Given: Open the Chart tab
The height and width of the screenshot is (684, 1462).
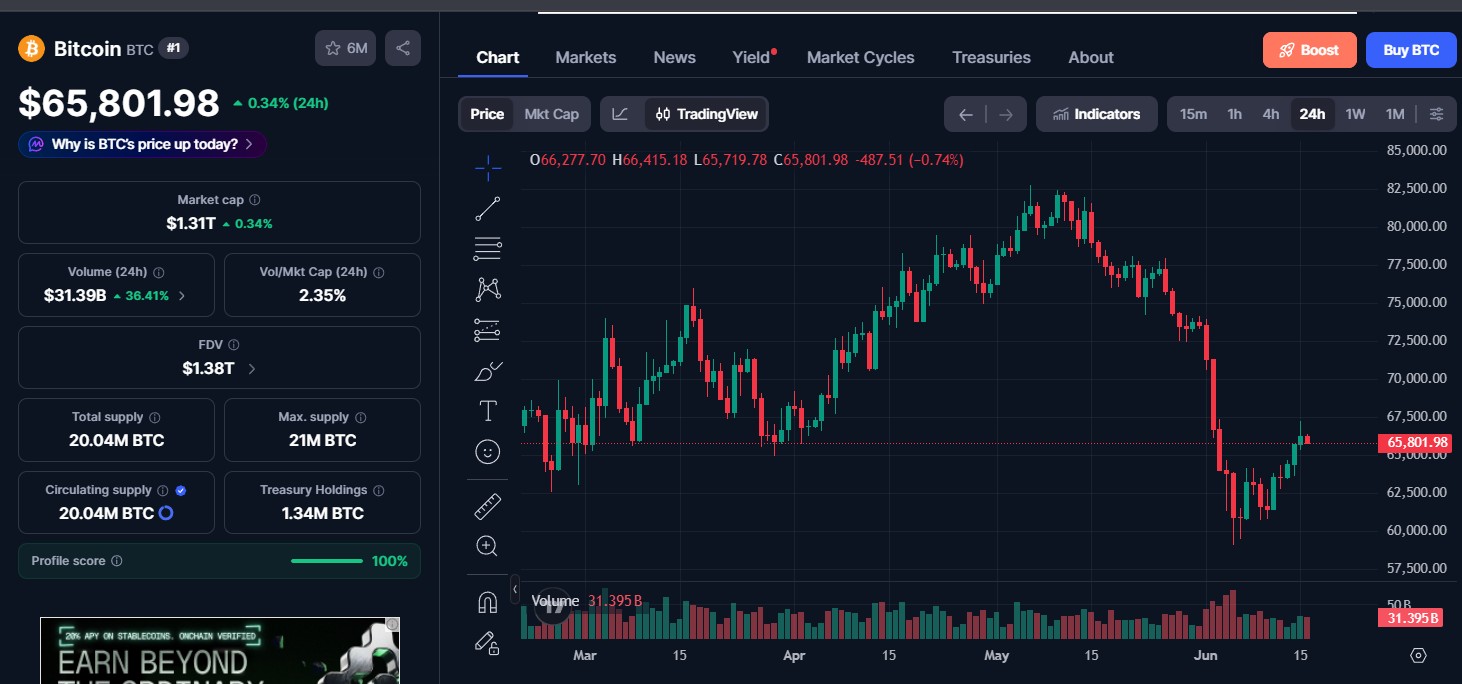Looking at the screenshot, I should [497, 57].
